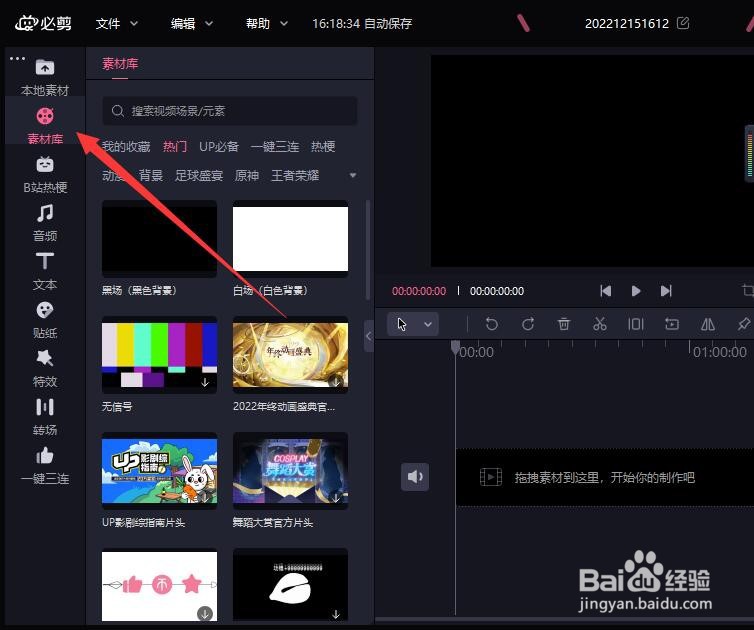Image resolution: width=754 pixels, height=630 pixels.
Task: Click the search field 搜索视频场景/元素
Action: pyautogui.click(x=229, y=111)
